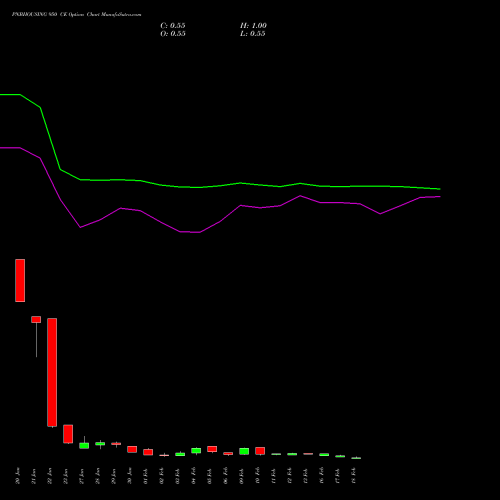Click the "06 Feb" date axis label
The image size is (500, 500).
[226, 476]
